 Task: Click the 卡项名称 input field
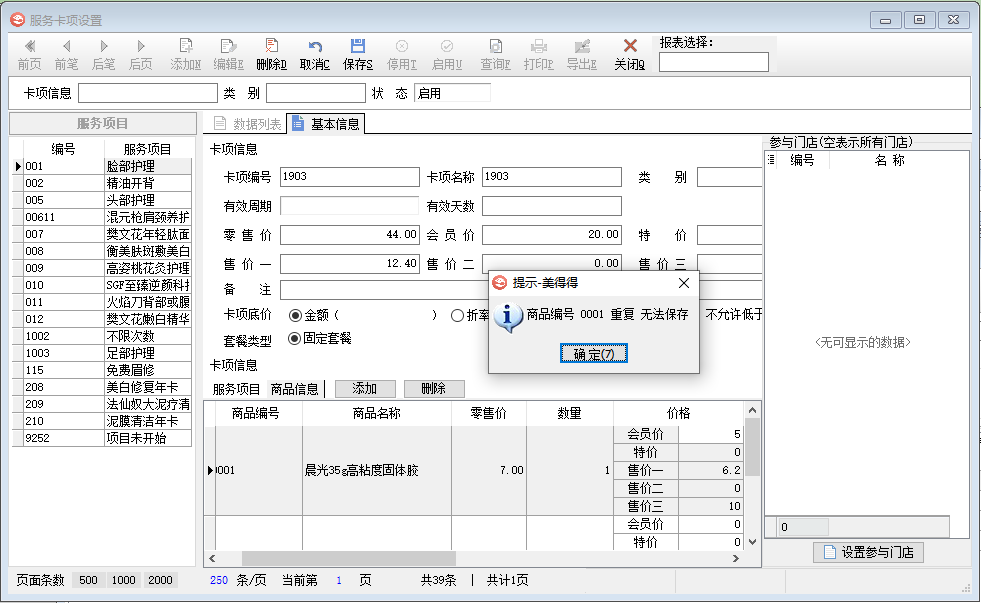pyautogui.click(x=552, y=177)
